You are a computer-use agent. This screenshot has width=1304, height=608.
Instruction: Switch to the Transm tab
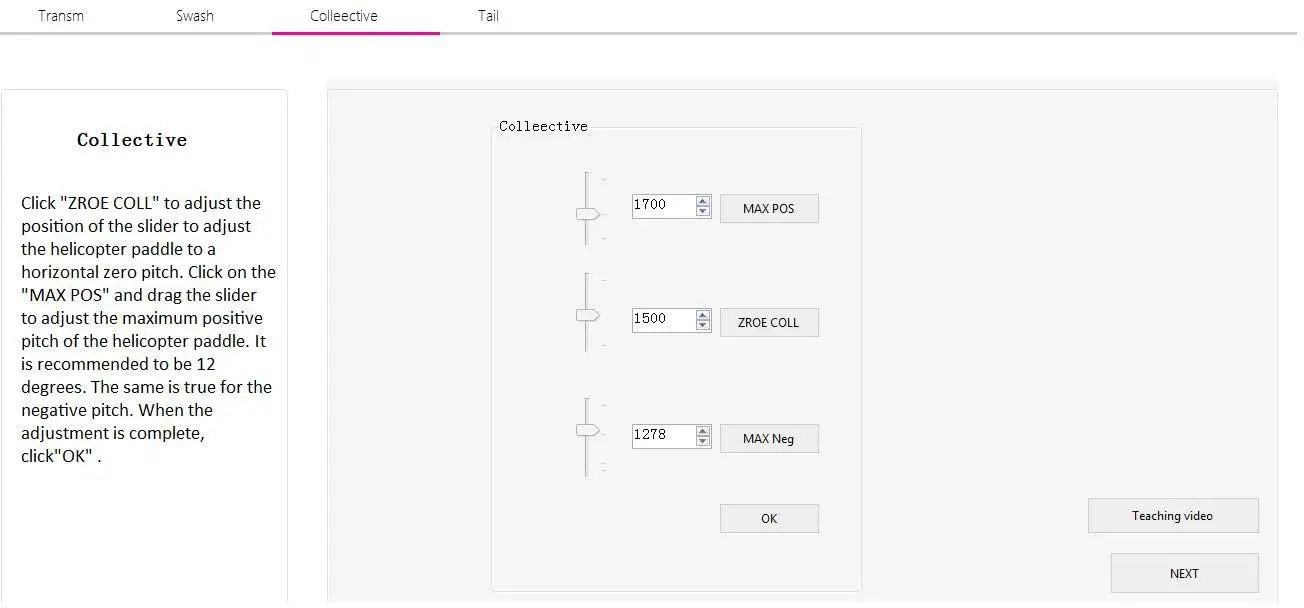click(61, 16)
